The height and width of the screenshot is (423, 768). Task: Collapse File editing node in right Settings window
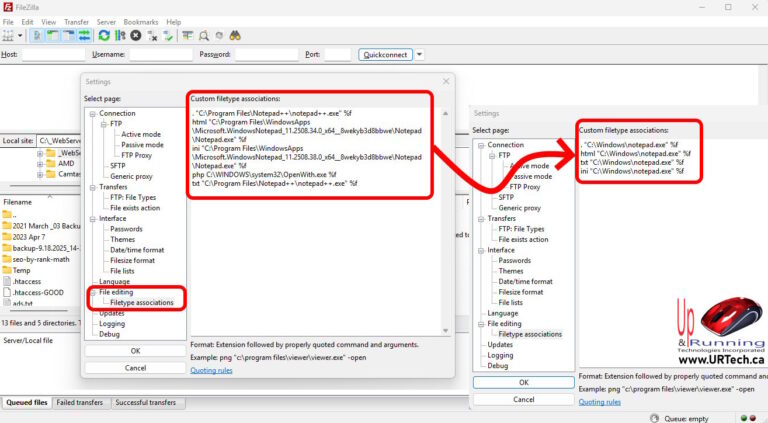coord(481,324)
